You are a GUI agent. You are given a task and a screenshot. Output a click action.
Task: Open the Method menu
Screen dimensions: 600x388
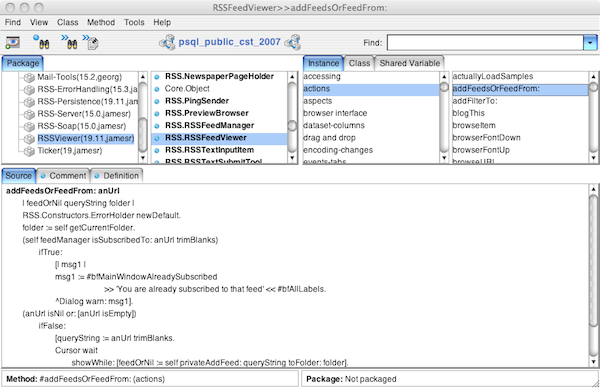[101, 22]
